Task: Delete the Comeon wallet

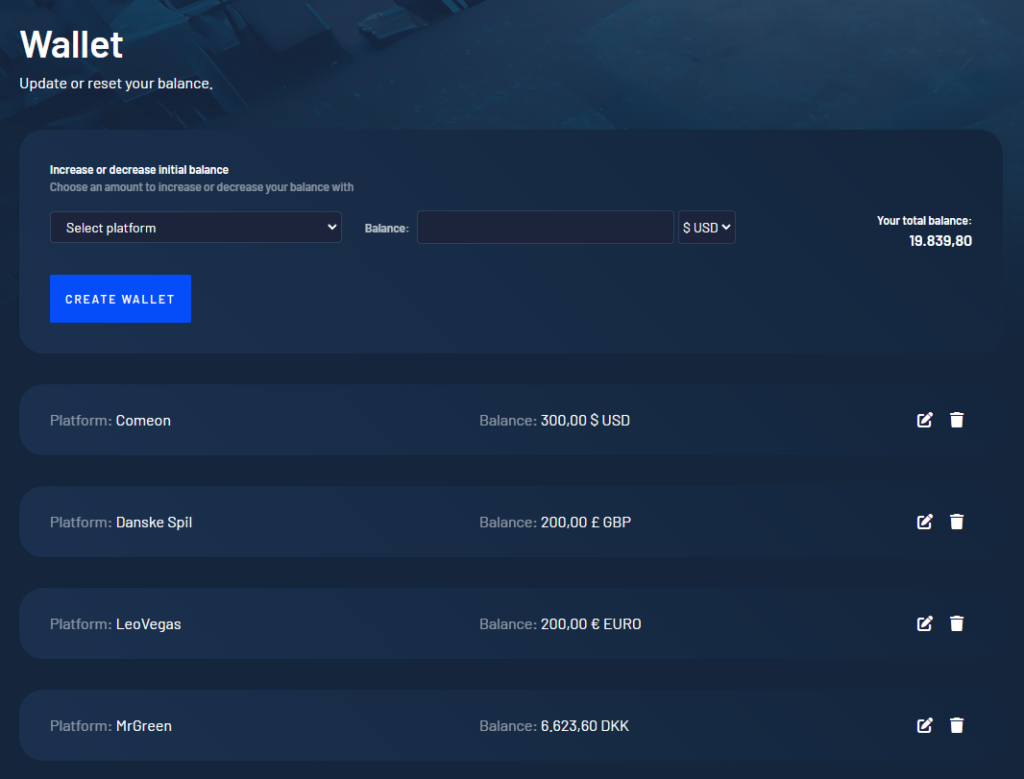Action: click(x=957, y=420)
